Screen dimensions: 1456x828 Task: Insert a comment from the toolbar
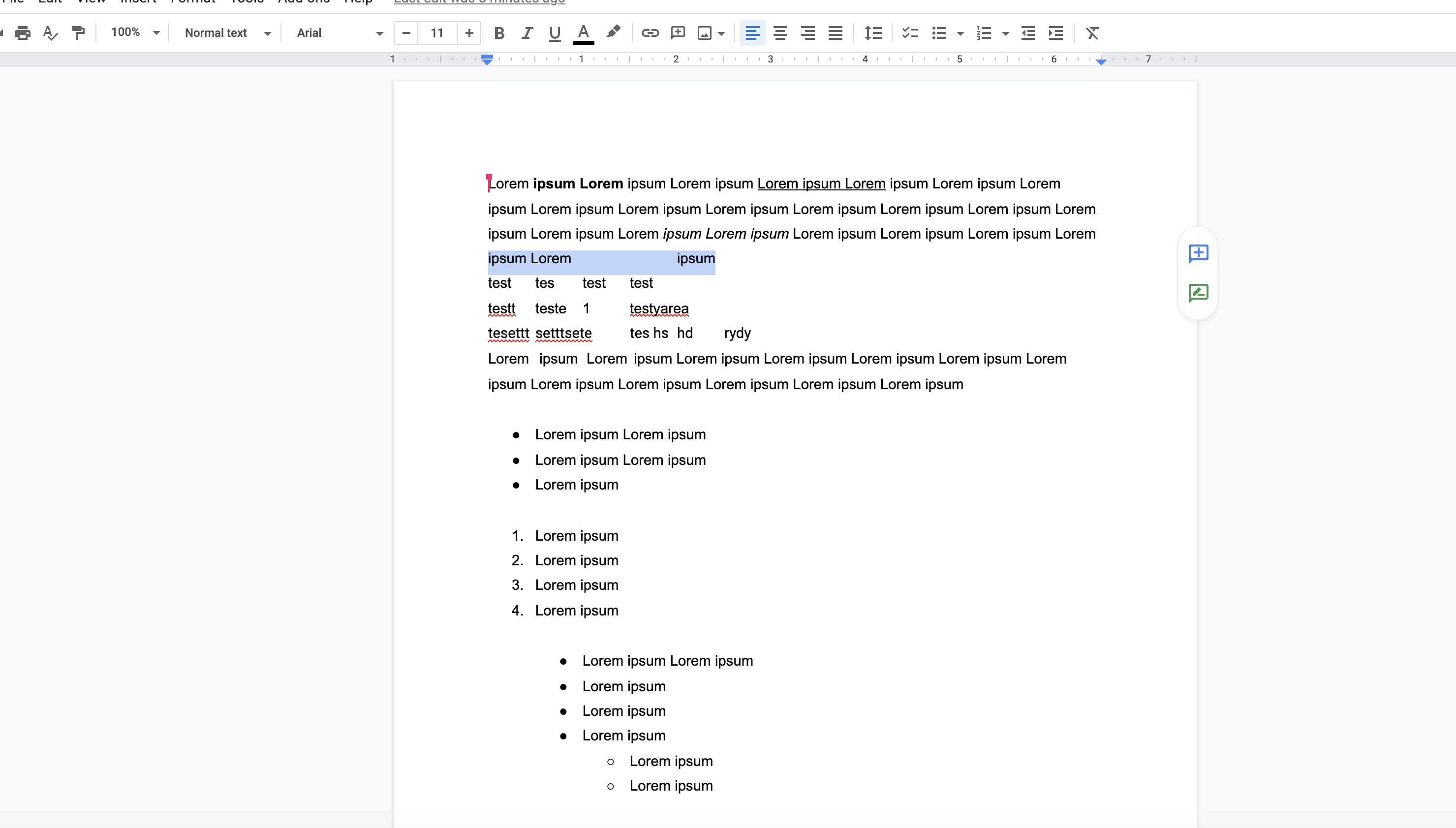[678, 32]
